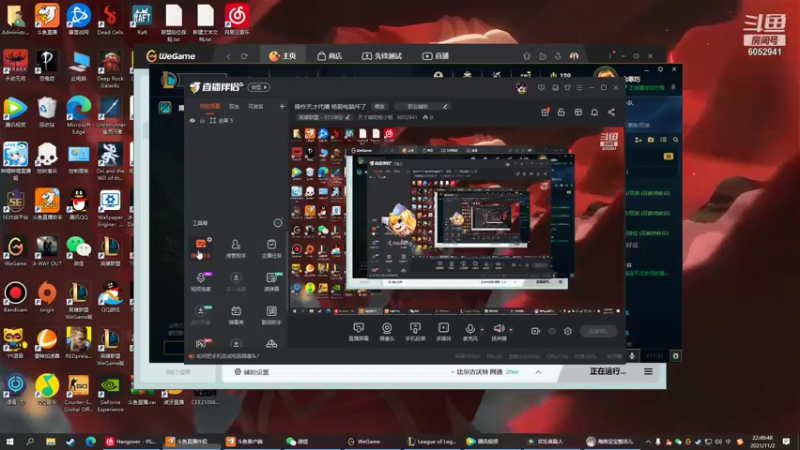Add a new scene with plus icon
This screenshot has height=450, width=800.
point(282,106)
